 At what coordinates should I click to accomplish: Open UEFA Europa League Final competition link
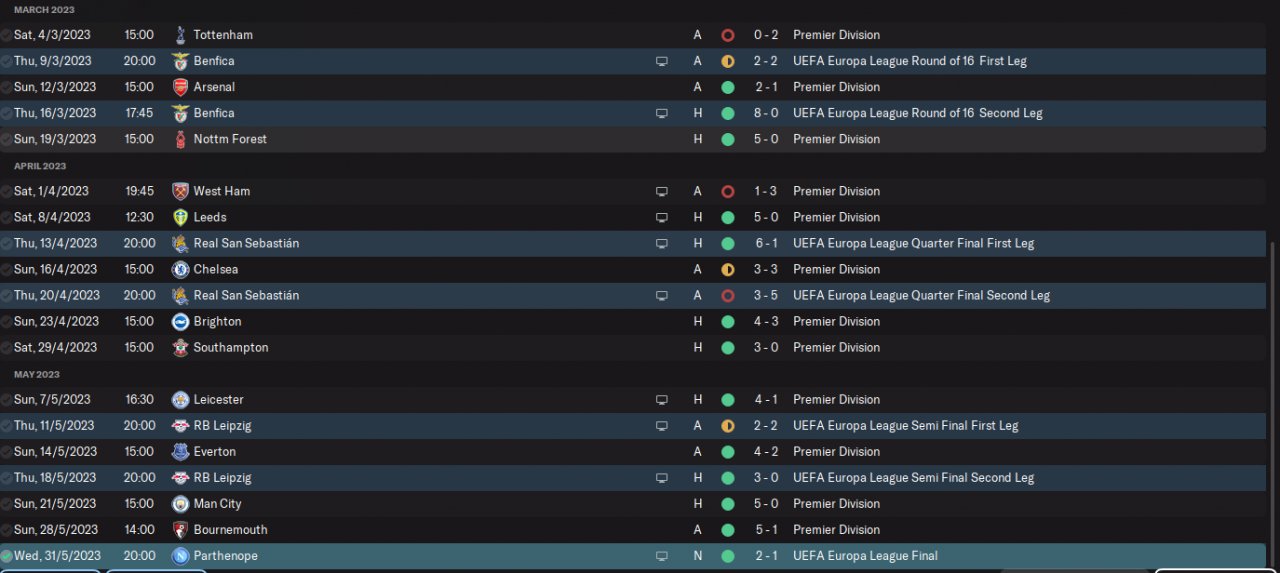(865, 556)
